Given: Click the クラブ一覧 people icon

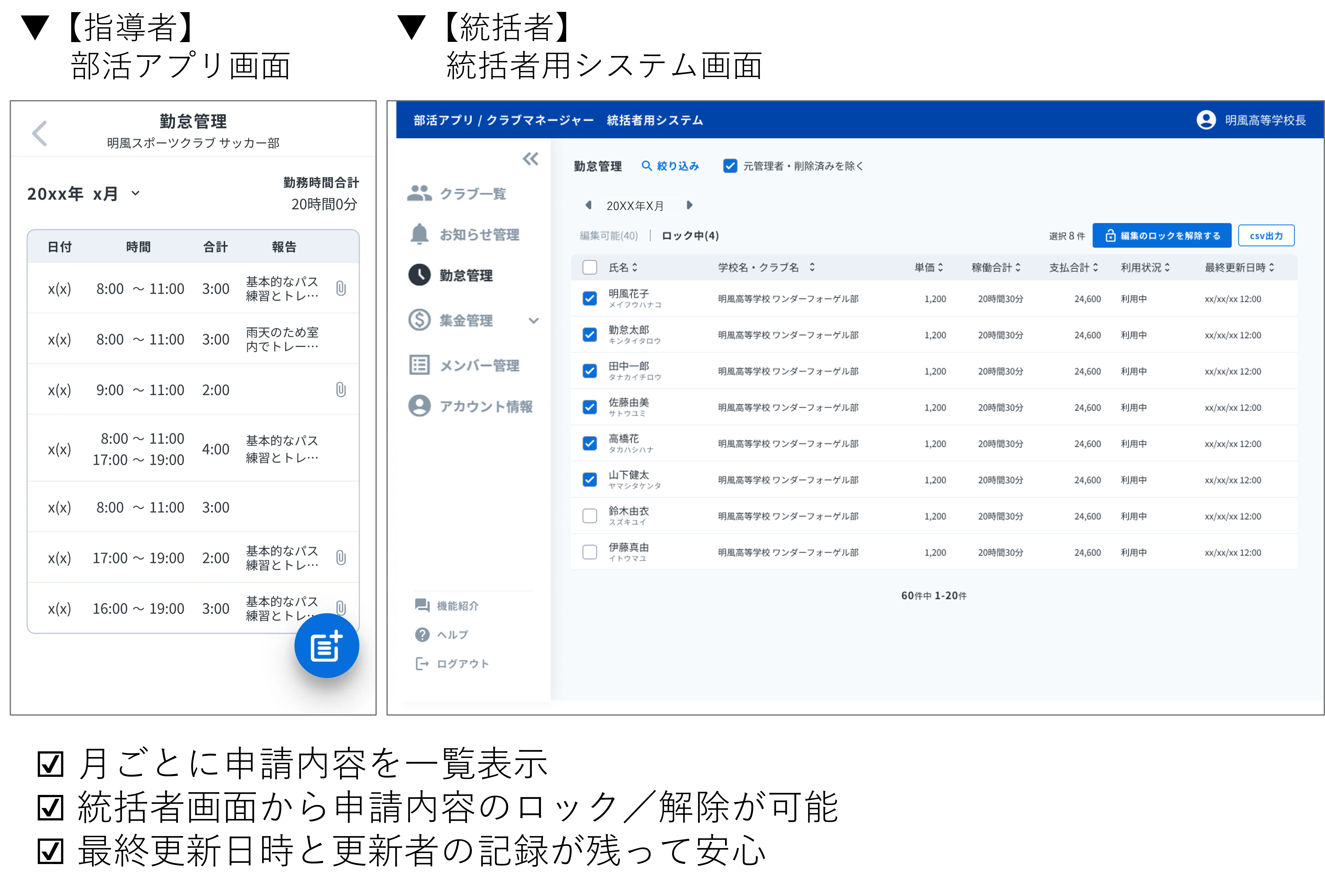Looking at the screenshot, I should [x=420, y=193].
